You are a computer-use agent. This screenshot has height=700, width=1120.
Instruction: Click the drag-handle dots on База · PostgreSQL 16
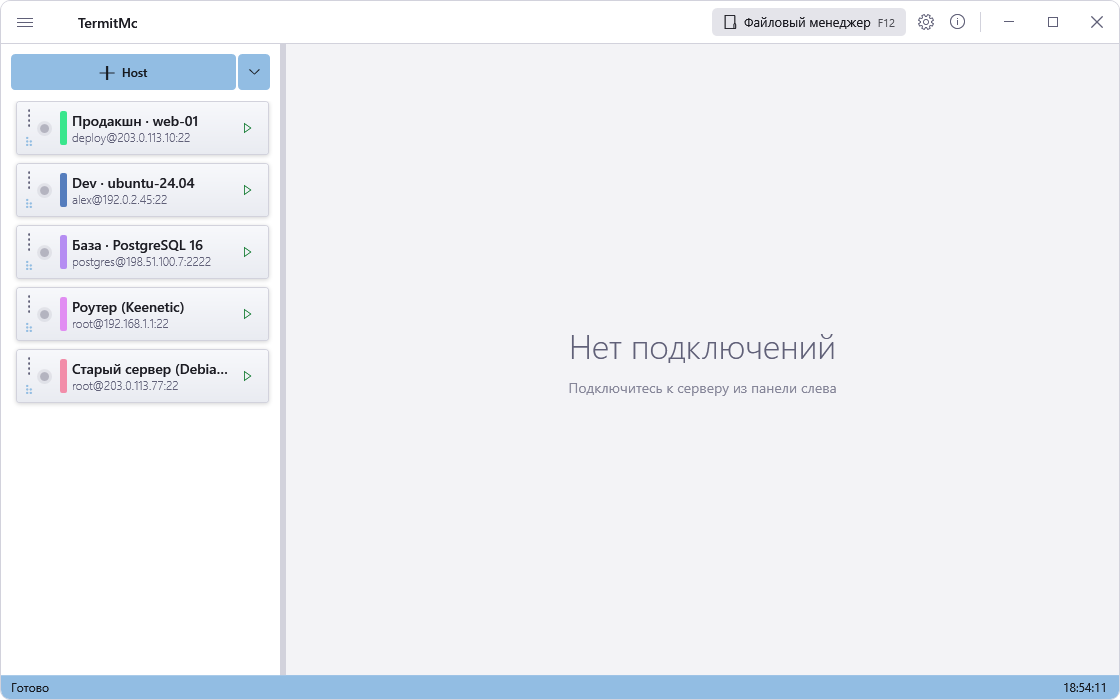pos(29,266)
